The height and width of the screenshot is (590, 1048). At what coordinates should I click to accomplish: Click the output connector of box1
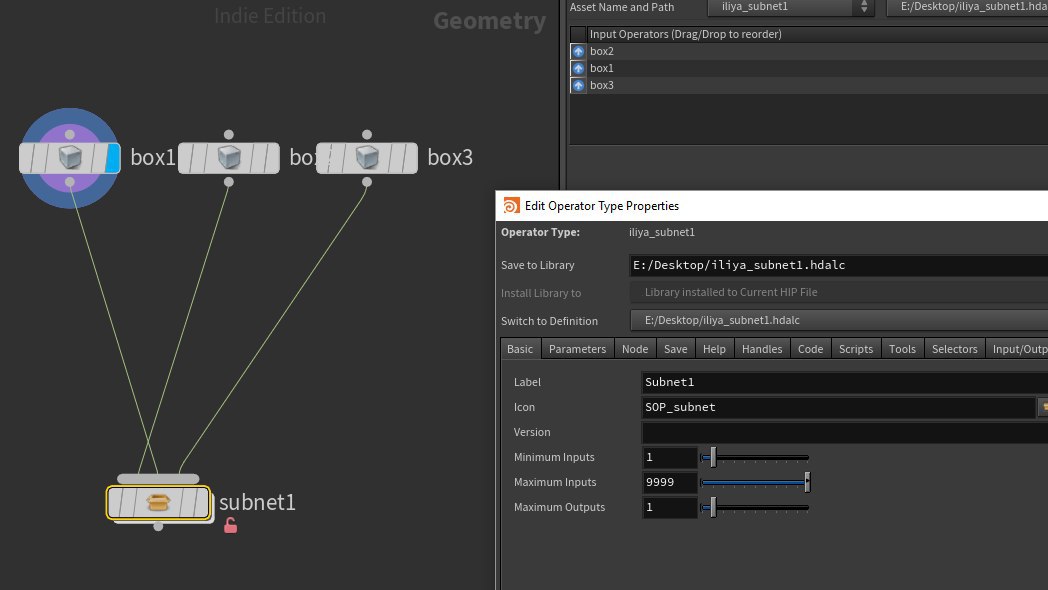tap(70, 182)
